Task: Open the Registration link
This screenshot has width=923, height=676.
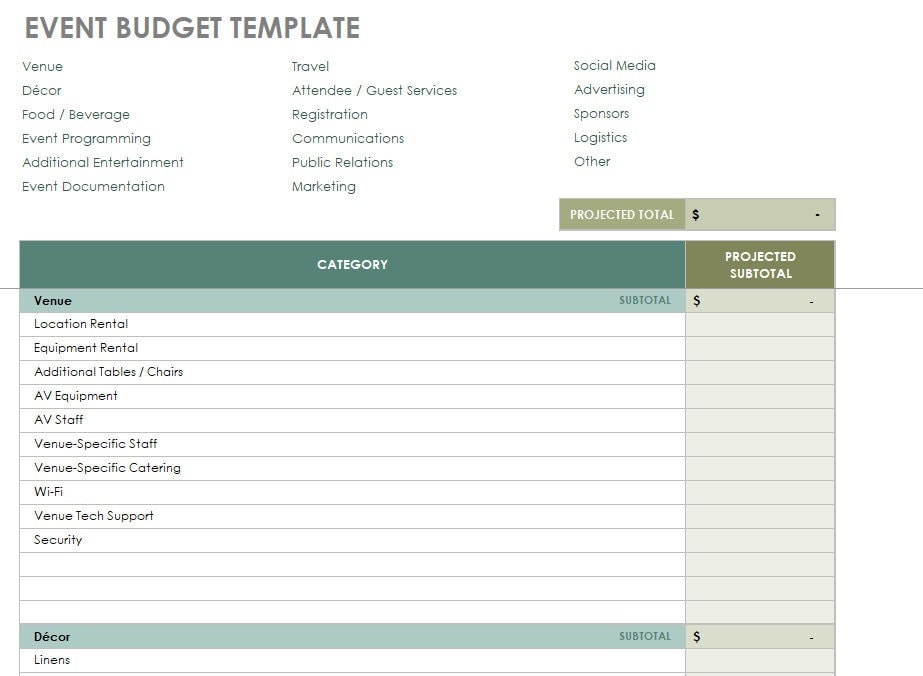Action: tap(329, 114)
